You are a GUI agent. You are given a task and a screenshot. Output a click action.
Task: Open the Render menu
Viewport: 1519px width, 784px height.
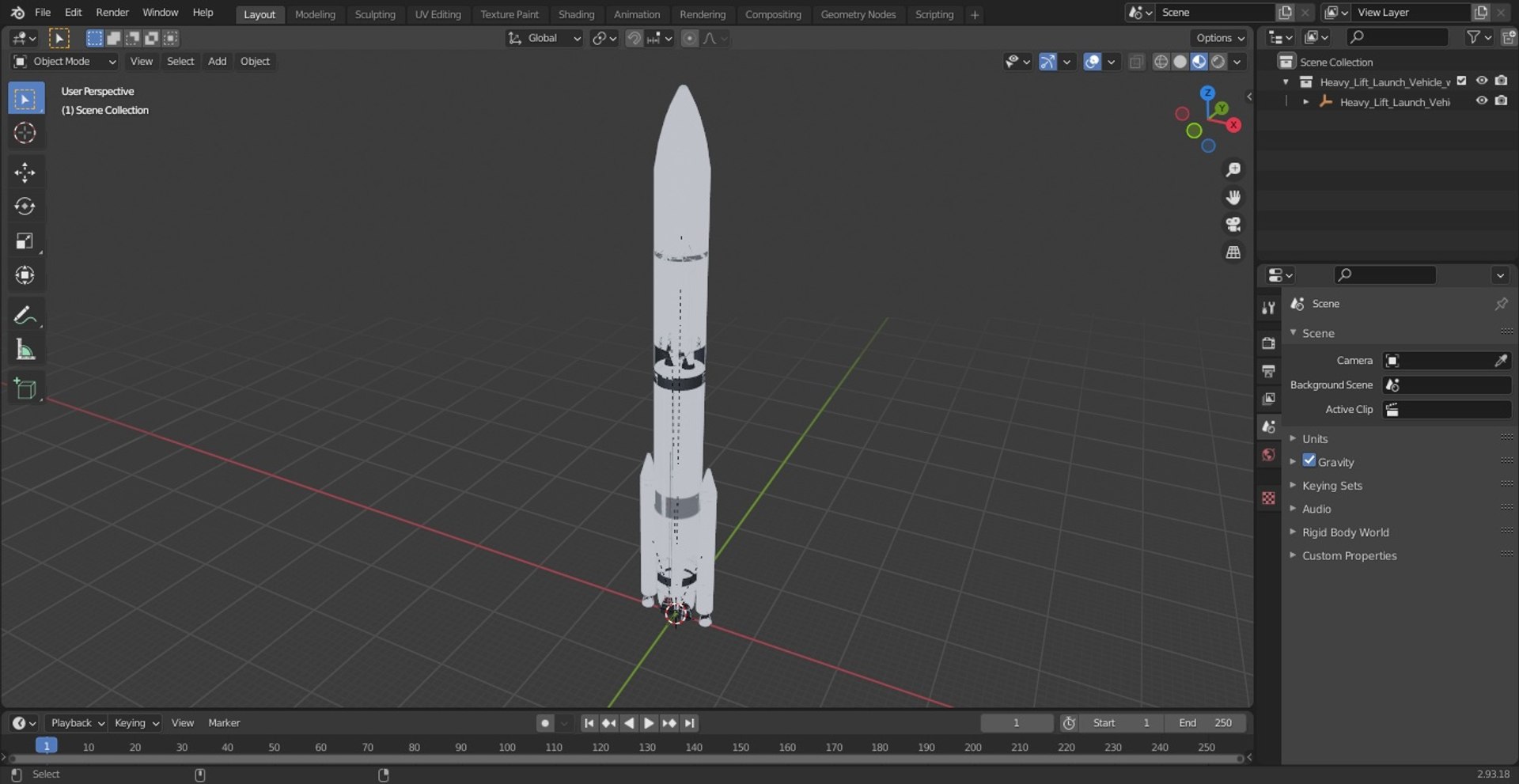coord(112,13)
